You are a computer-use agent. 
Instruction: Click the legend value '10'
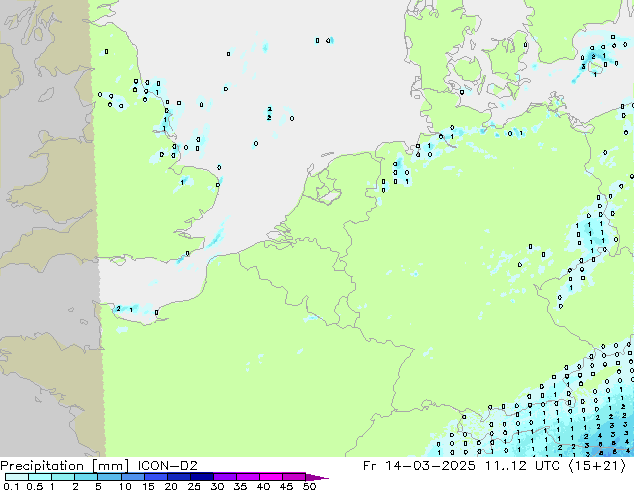(x=125, y=486)
